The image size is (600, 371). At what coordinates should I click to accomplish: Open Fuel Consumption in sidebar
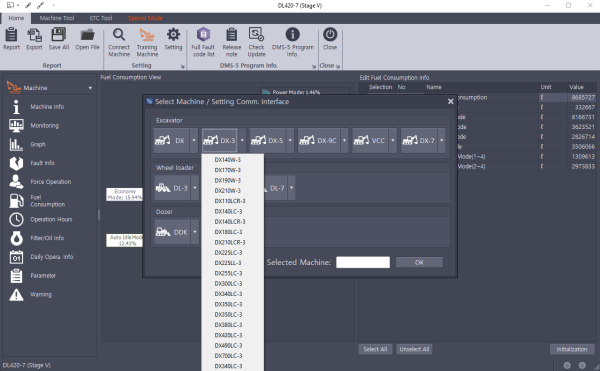click(47, 201)
